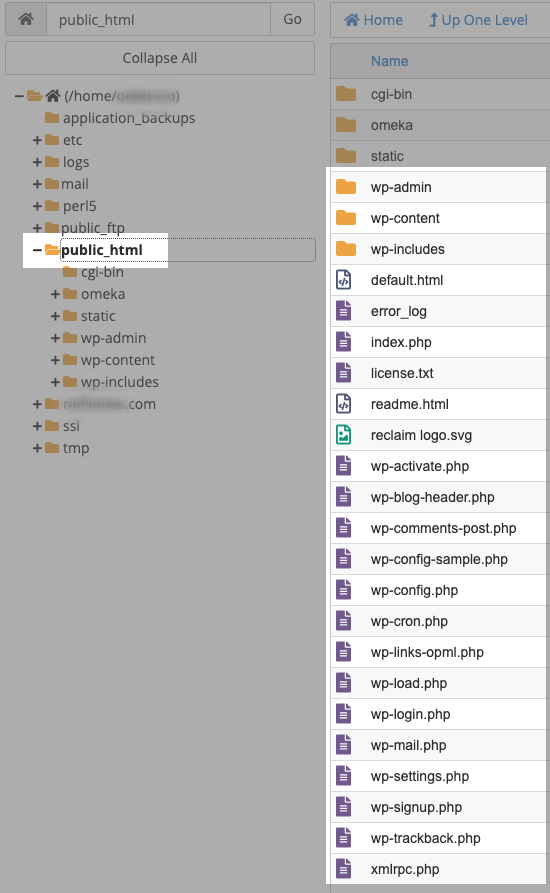Click the Go button

pos(293,19)
